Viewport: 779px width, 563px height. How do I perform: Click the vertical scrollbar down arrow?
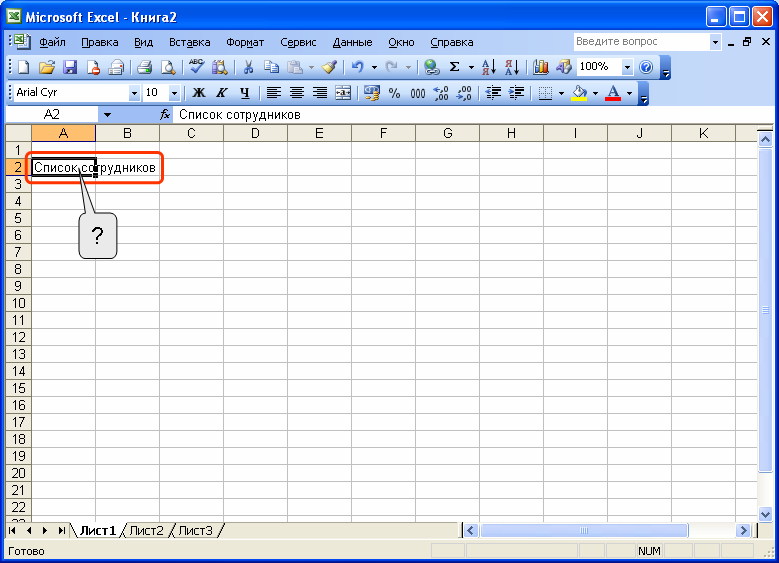tap(765, 515)
